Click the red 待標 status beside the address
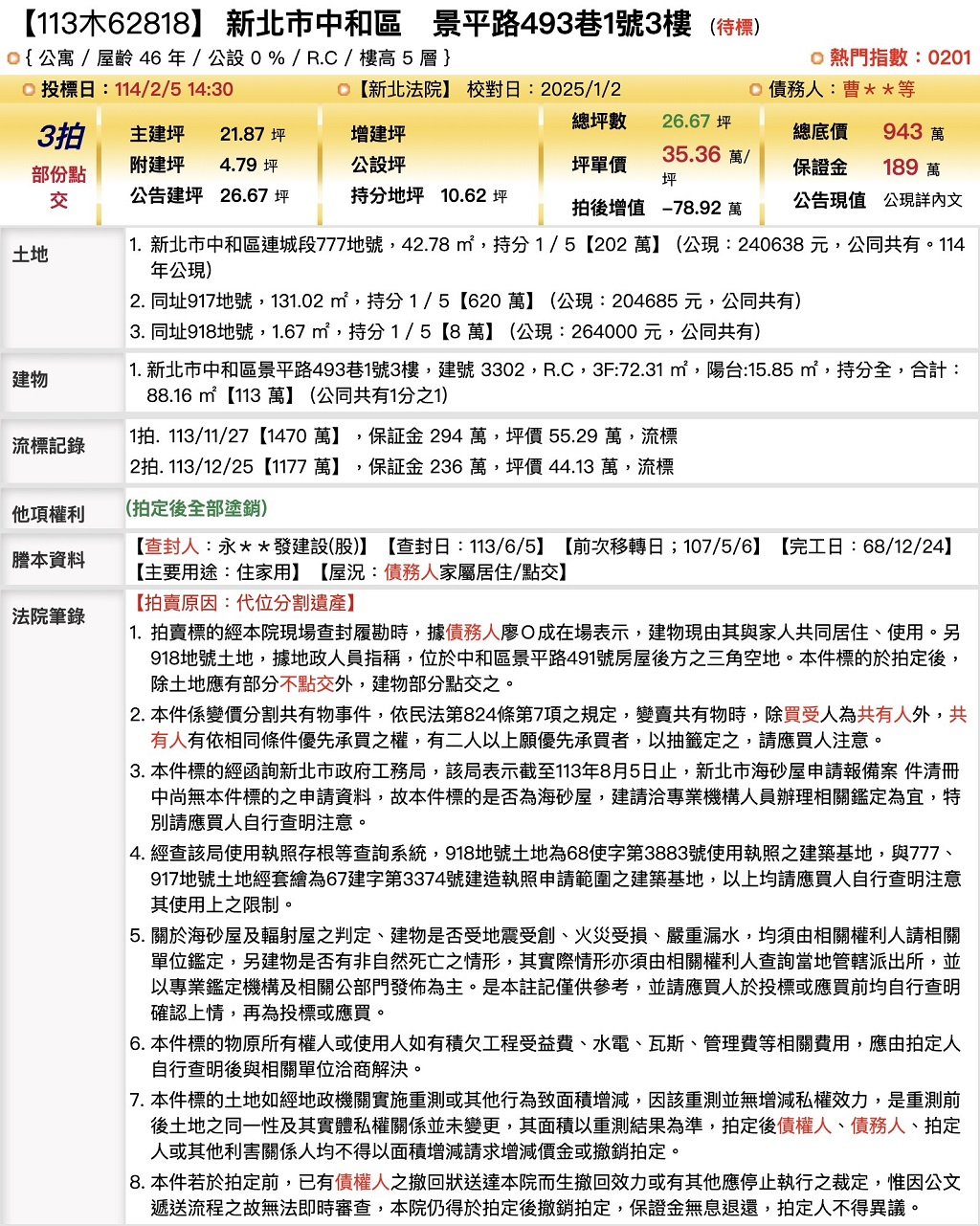The width and height of the screenshot is (980, 1226). pyautogui.click(x=735, y=28)
